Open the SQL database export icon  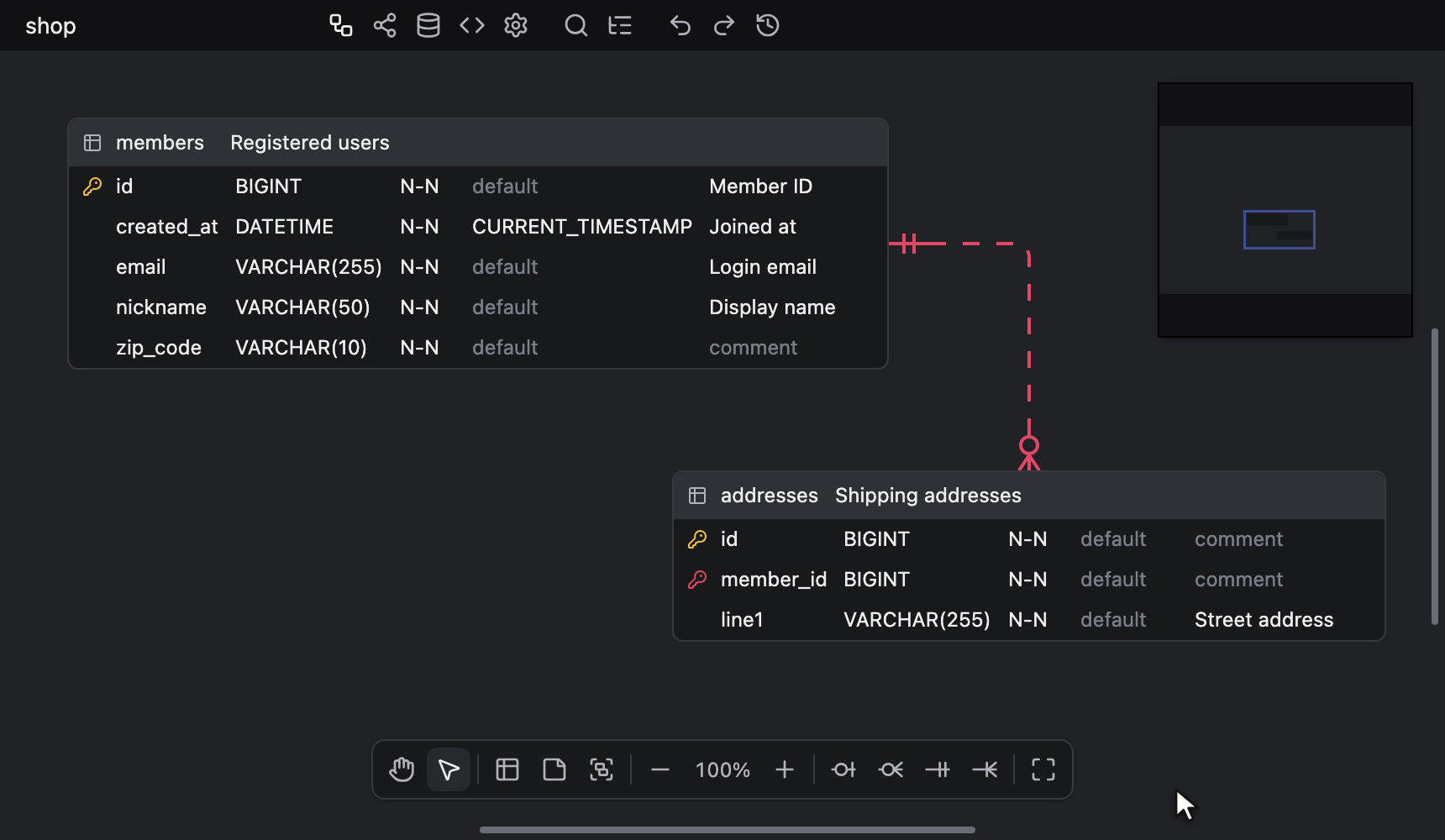428,25
